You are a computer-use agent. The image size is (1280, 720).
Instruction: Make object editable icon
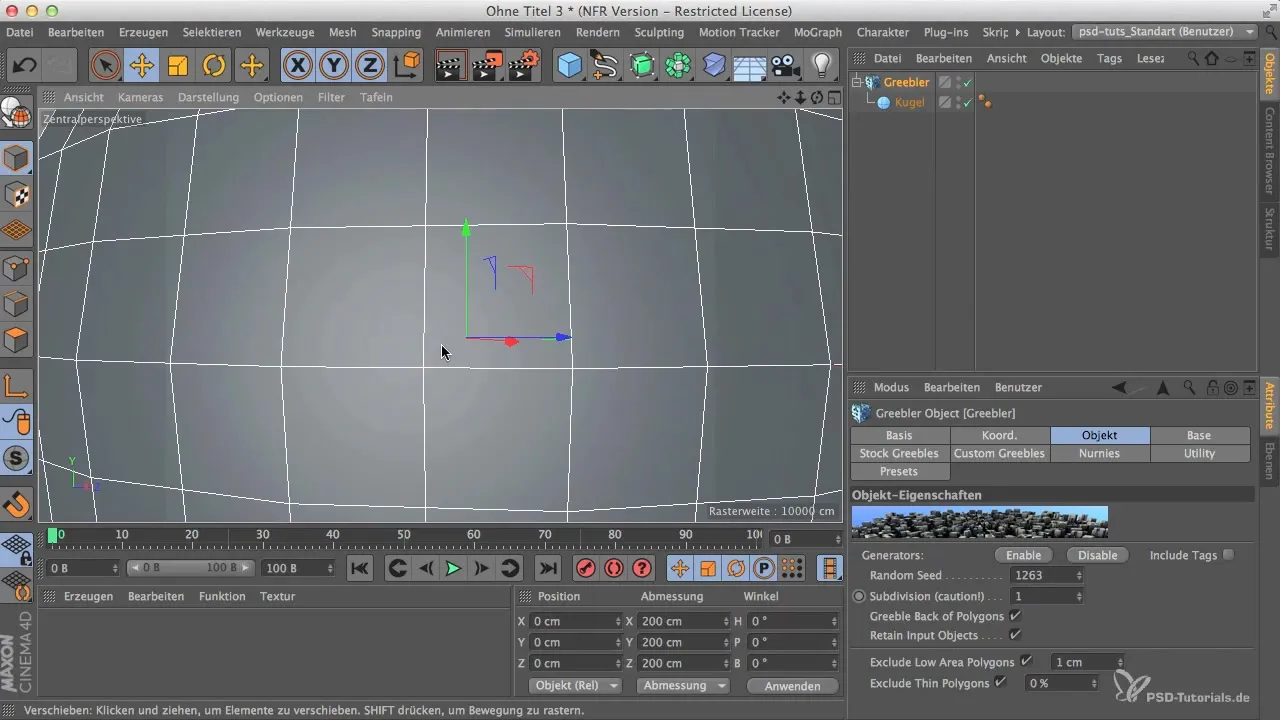coord(17,113)
